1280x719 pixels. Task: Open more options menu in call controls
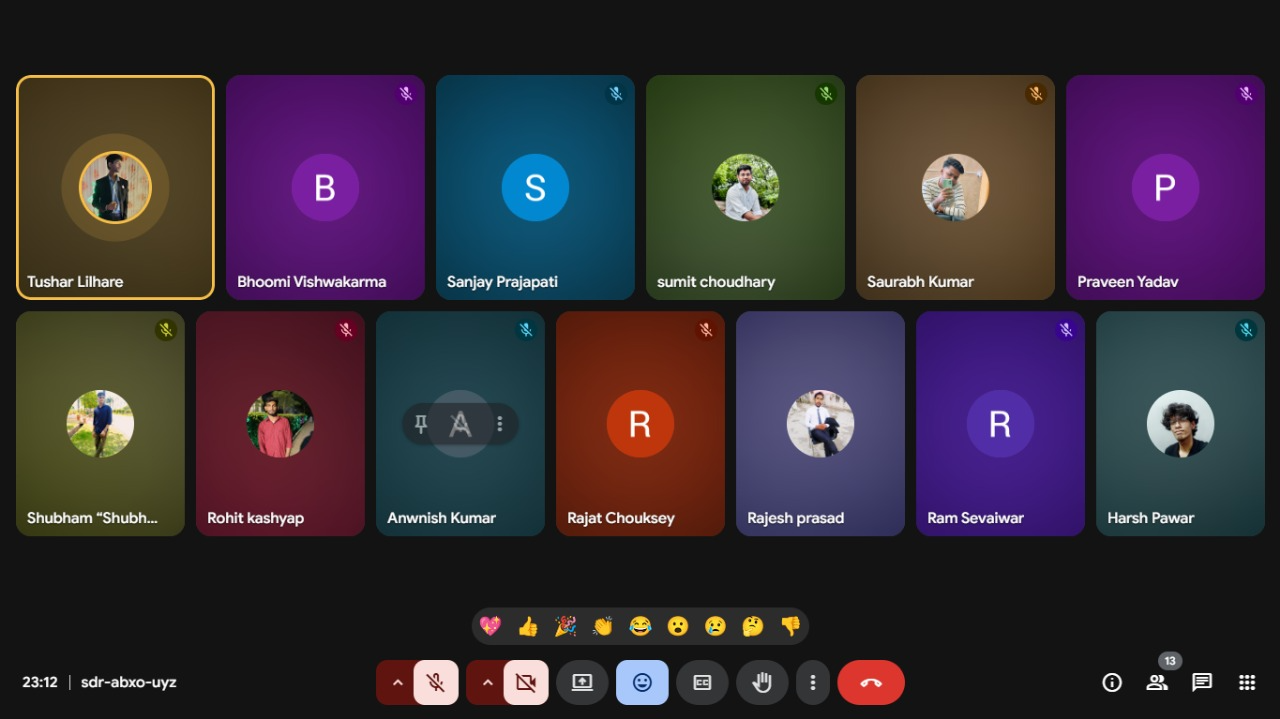pos(813,683)
